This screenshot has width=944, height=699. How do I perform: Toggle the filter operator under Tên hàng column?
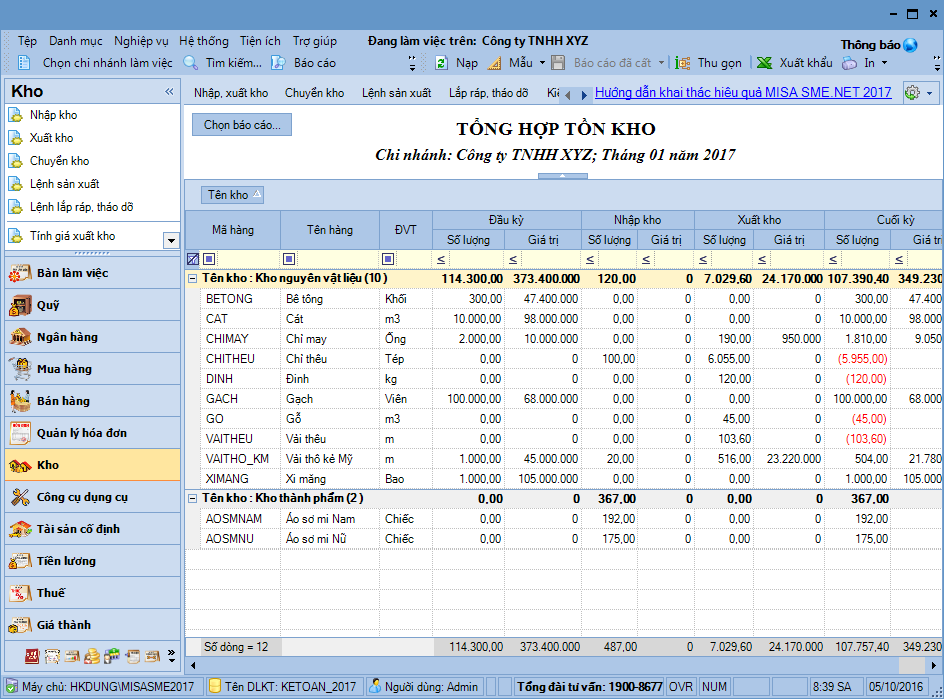point(289,259)
